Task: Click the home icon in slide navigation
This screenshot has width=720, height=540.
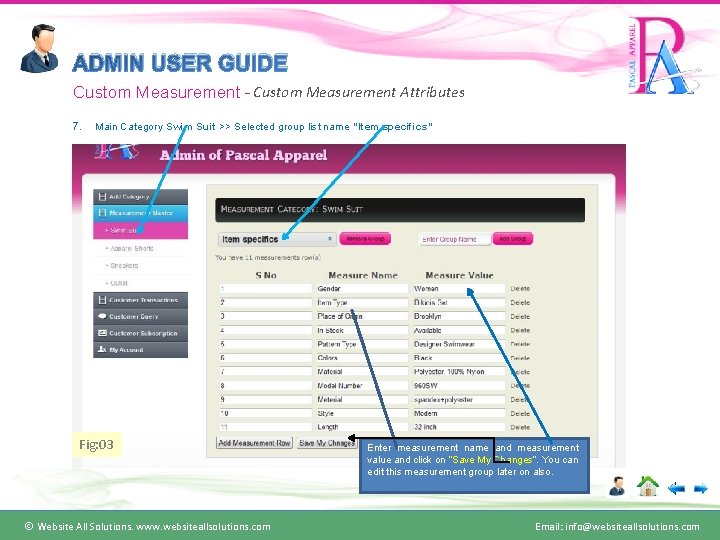Action: tap(647, 486)
